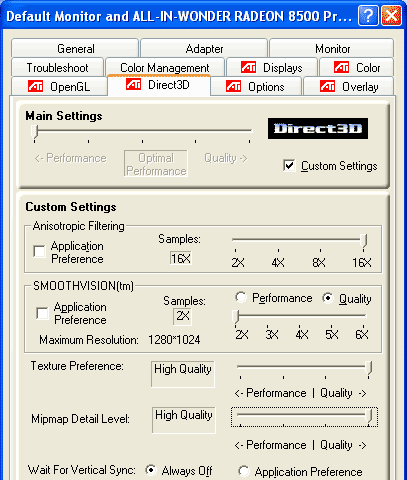Click the 6X label on SMOOTHVISION slider
Image resolution: width=407 pixels, height=480 pixels.
(x=362, y=334)
